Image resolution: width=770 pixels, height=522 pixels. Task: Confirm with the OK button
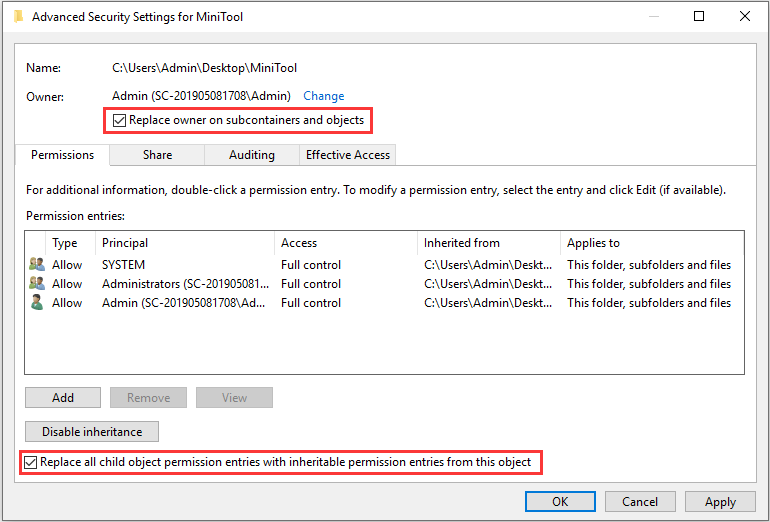click(560, 501)
